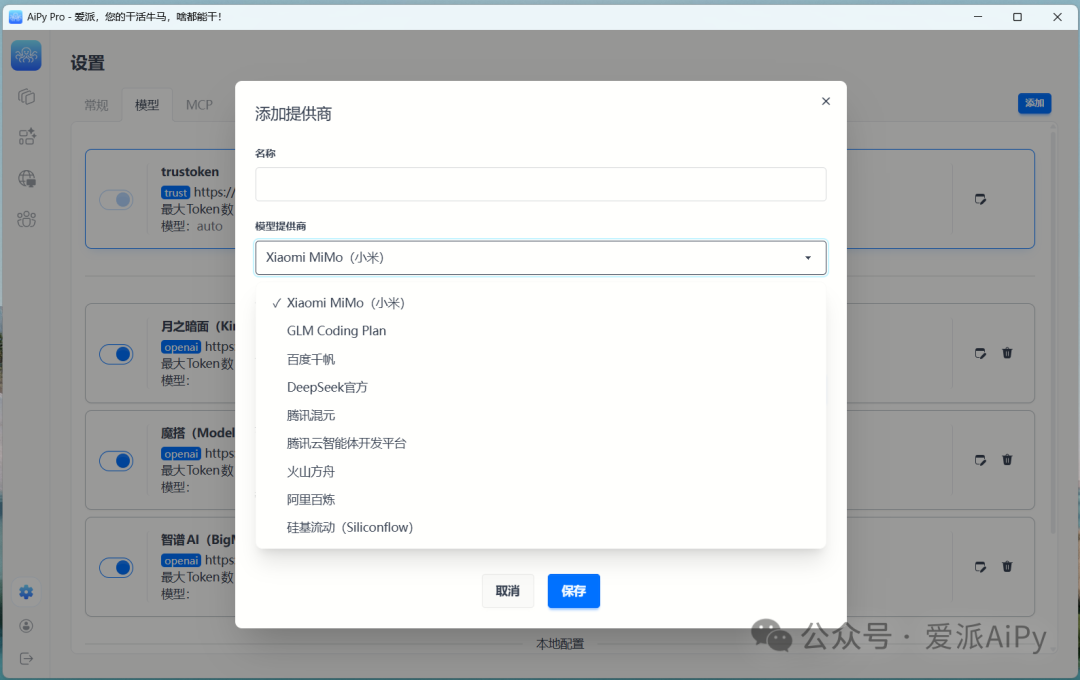Viewport: 1080px width, 680px height.
Task: Open the 模型提供商 dropdown
Action: pyautogui.click(x=541, y=258)
